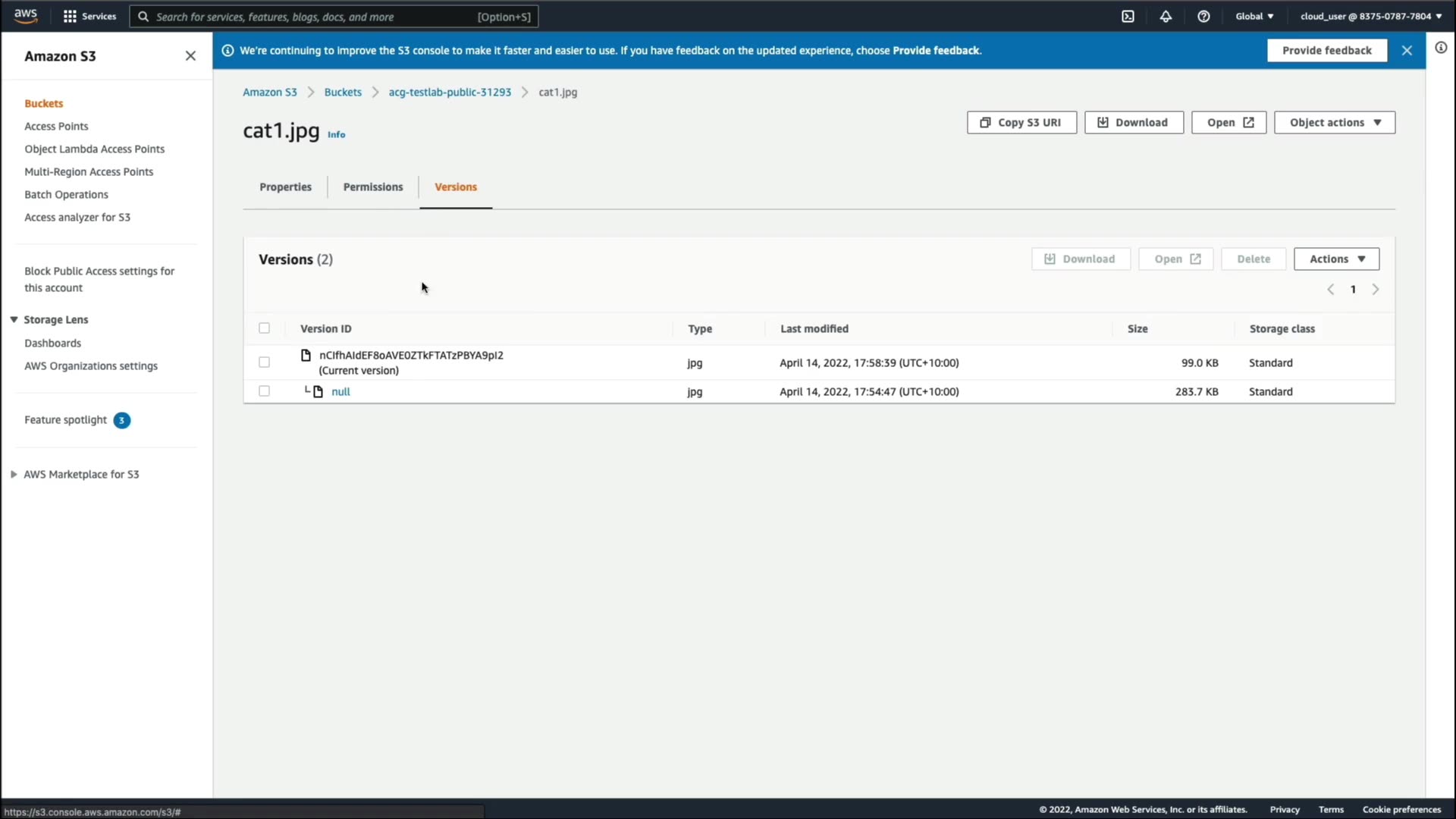Open the AWS CloudShell icon
The height and width of the screenshot is (819, 1456).
[1128, 17]
